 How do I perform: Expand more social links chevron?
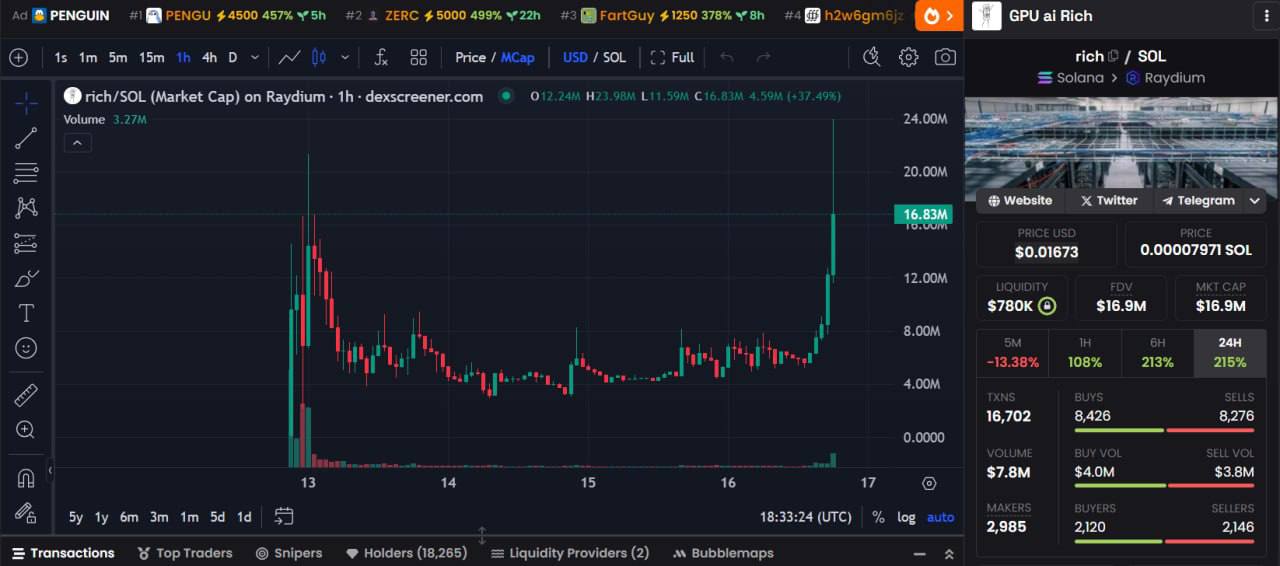click(x=1255, y=201)
